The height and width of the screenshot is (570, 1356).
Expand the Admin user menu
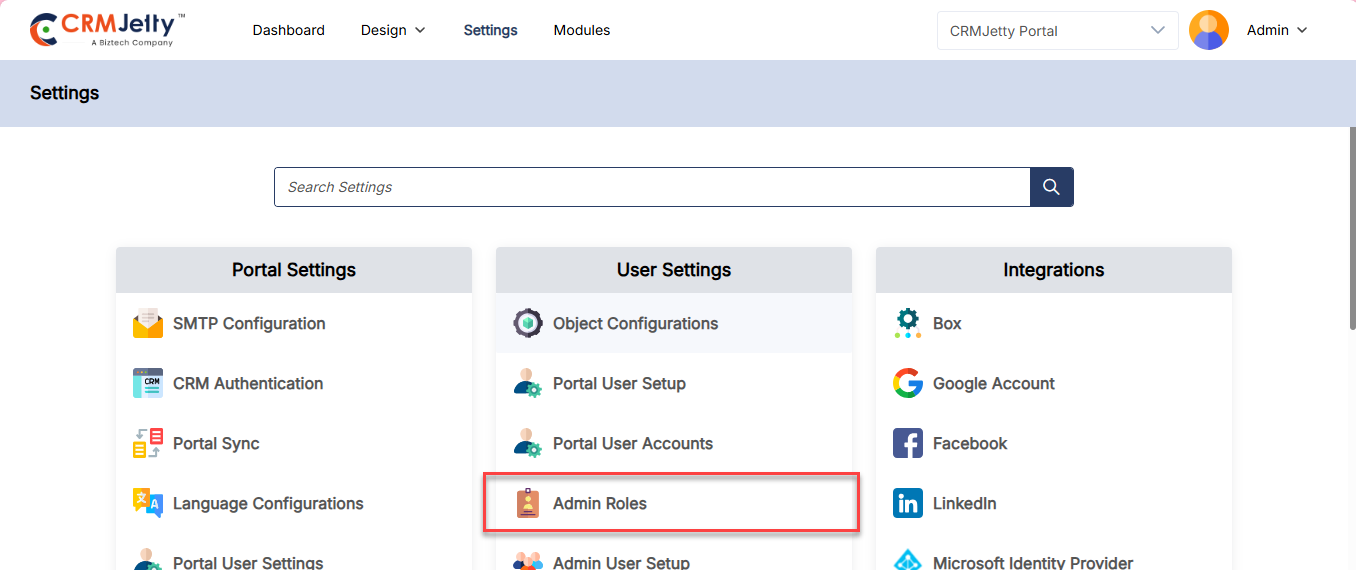point(1277,30)
